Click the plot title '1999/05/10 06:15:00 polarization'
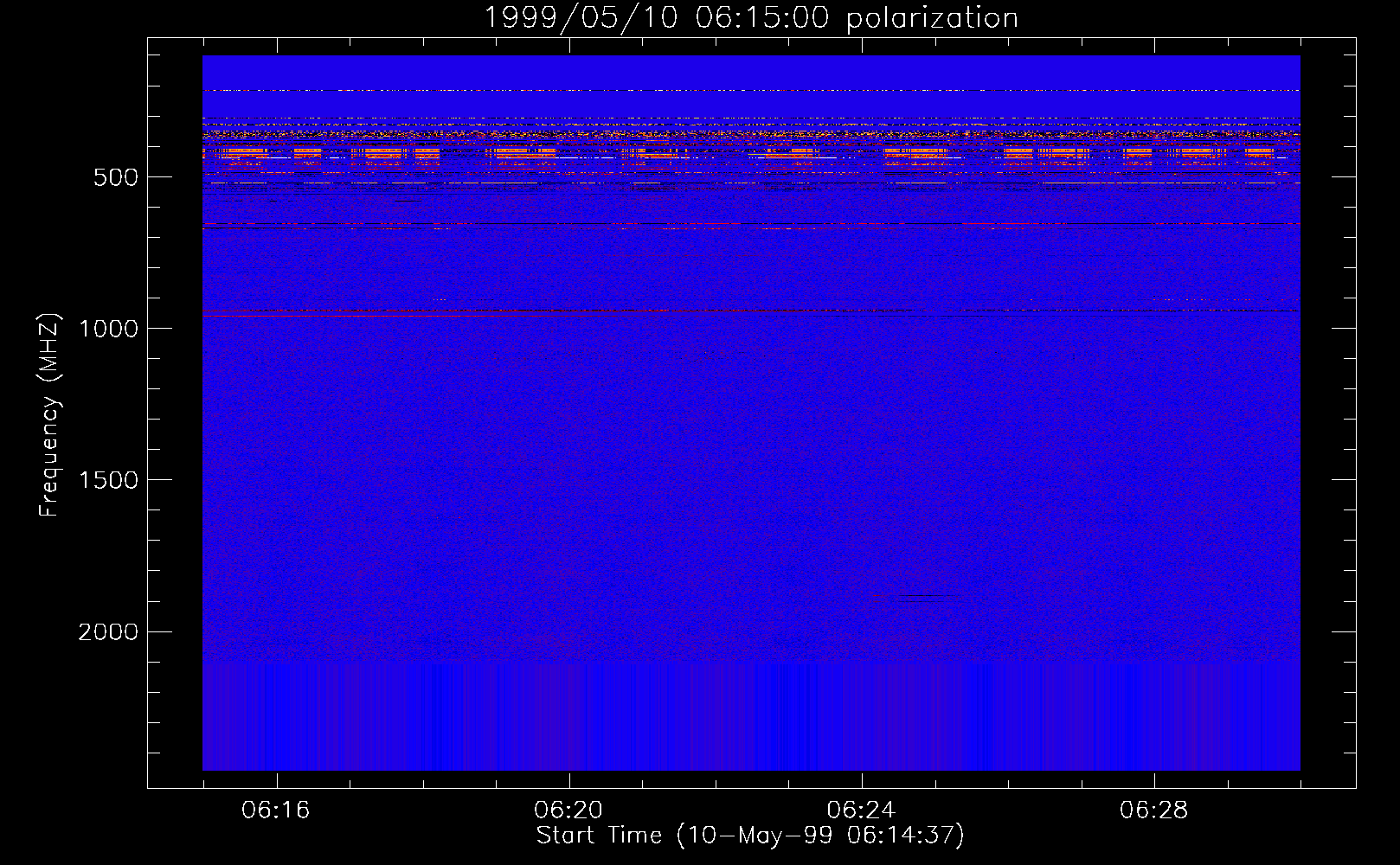The image size is (1400, 865). pos(751,18)
